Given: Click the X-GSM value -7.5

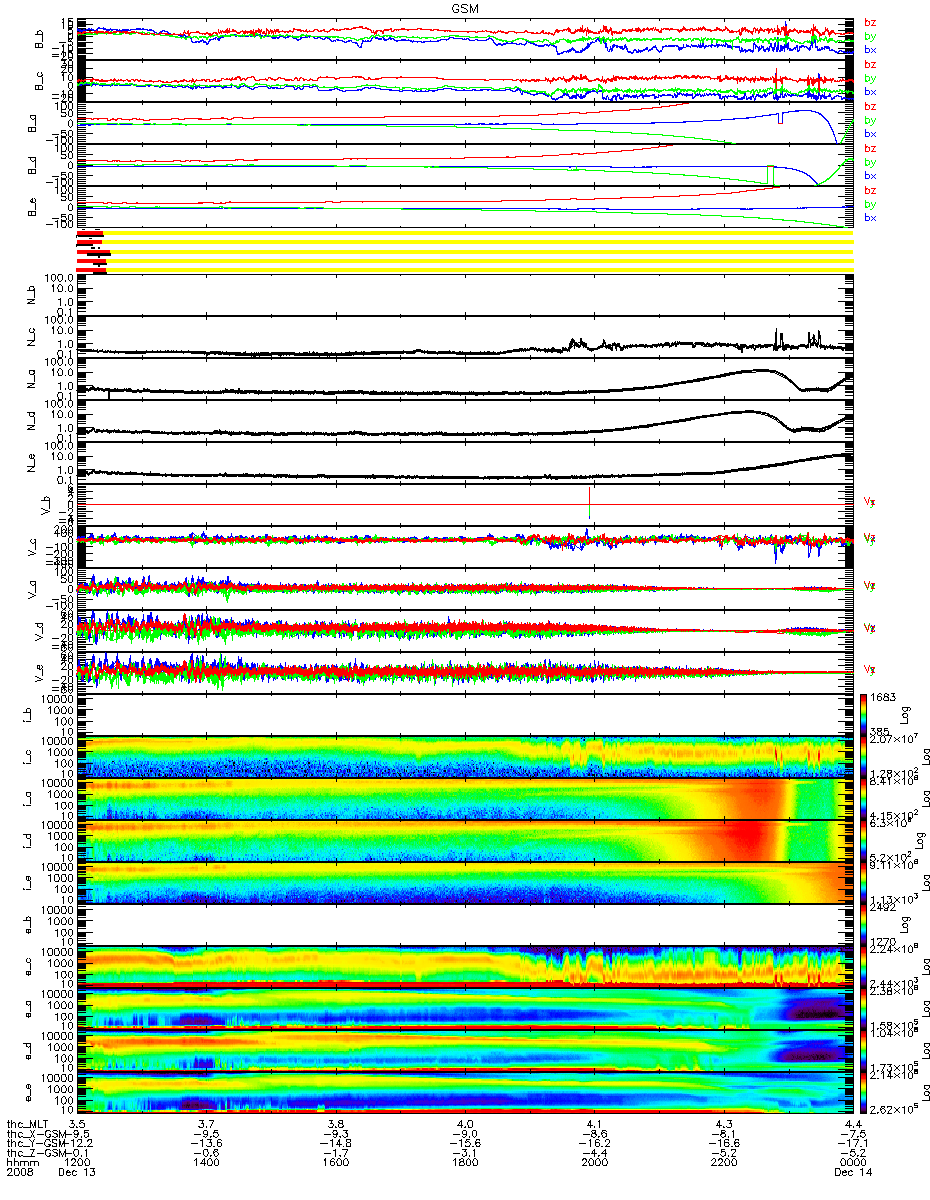Looking at the screenshot, I should (855, 1135).
